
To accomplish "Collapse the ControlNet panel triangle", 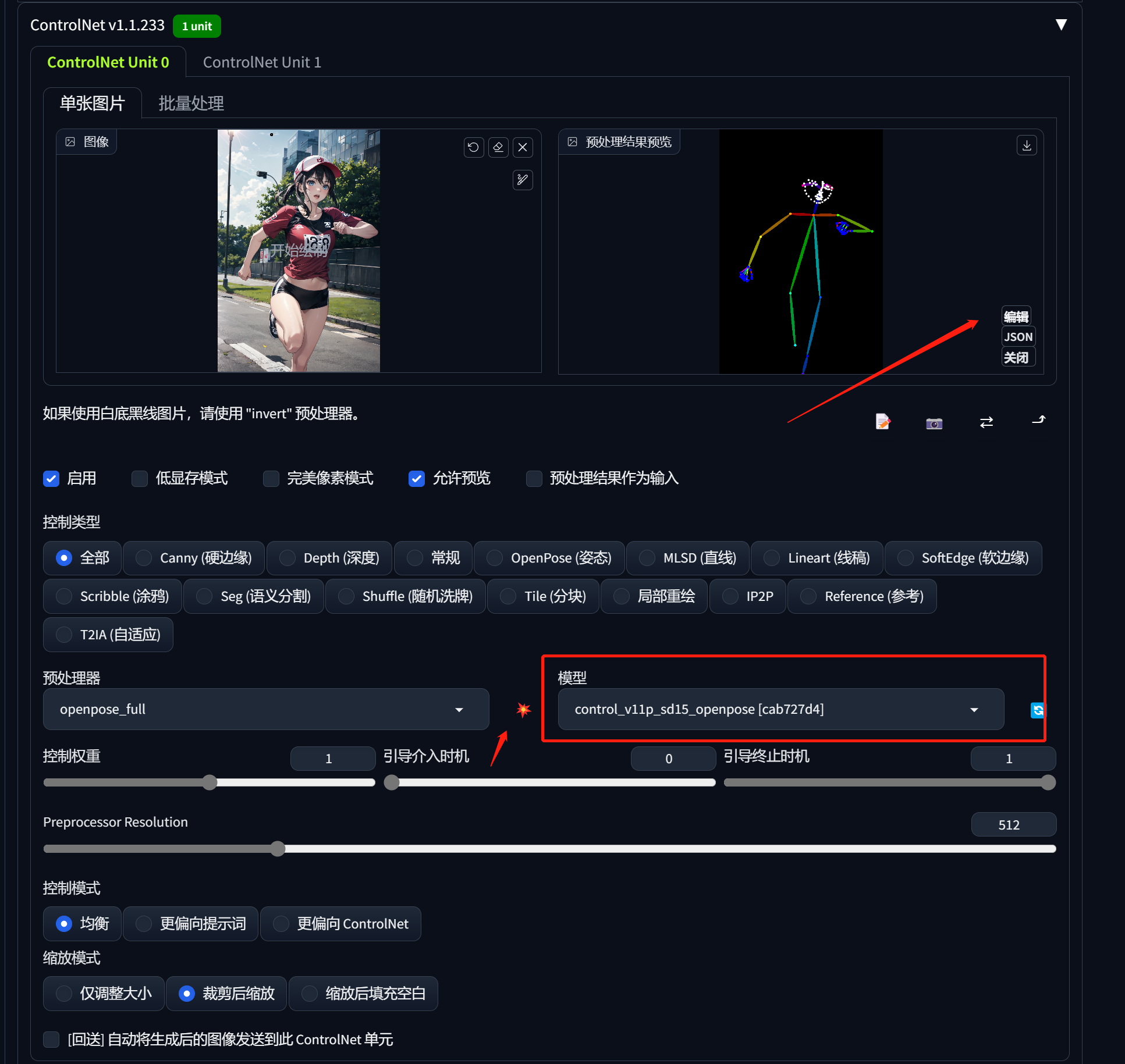I will click(1061, 24).
